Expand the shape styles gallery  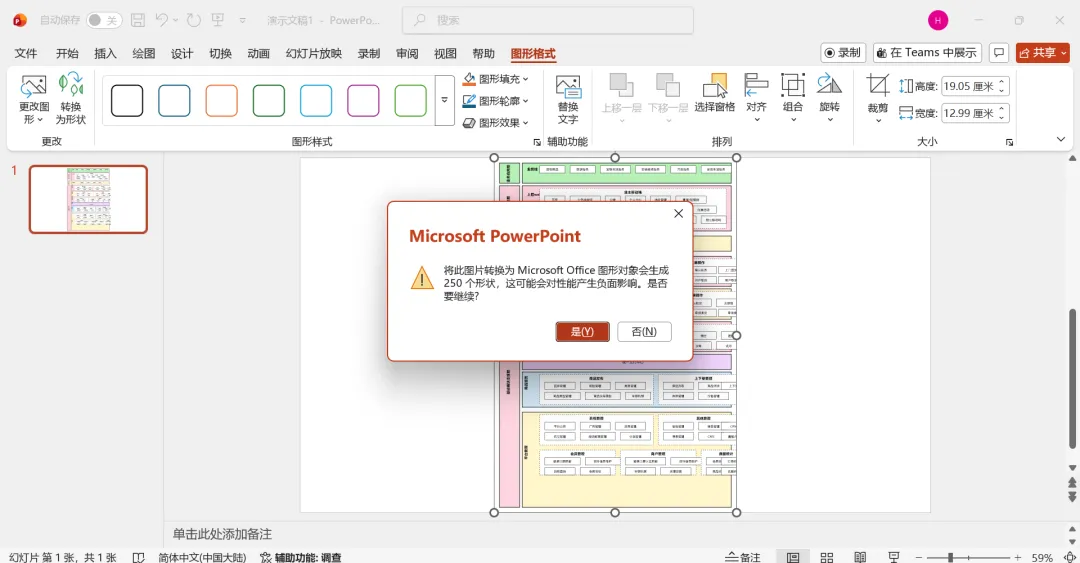(x=444, y=101)
